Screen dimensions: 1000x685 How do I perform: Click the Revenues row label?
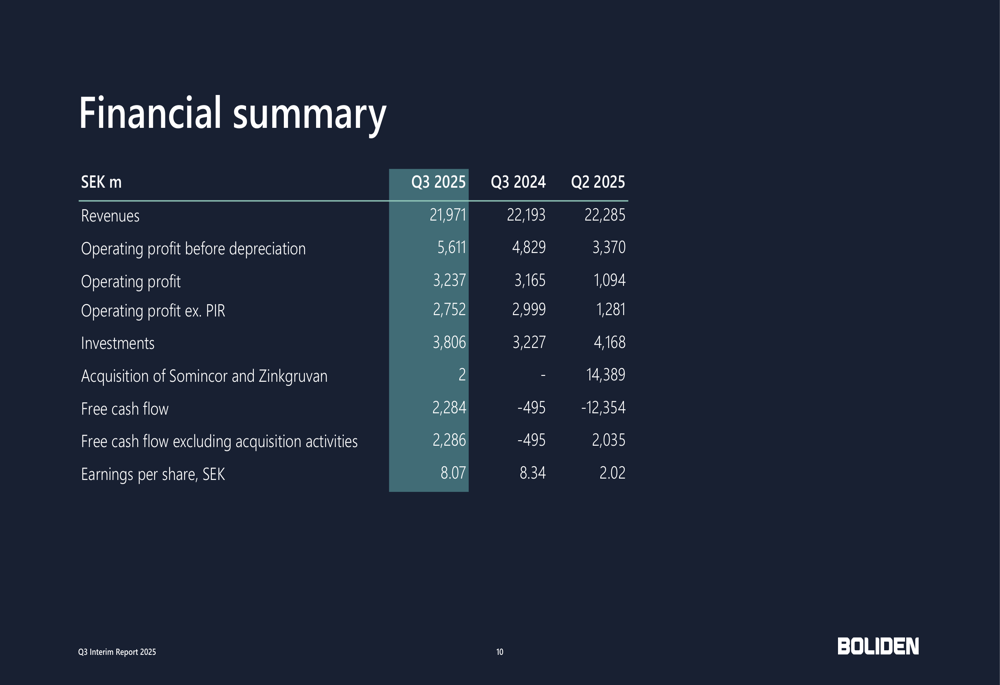coord(110,216)
